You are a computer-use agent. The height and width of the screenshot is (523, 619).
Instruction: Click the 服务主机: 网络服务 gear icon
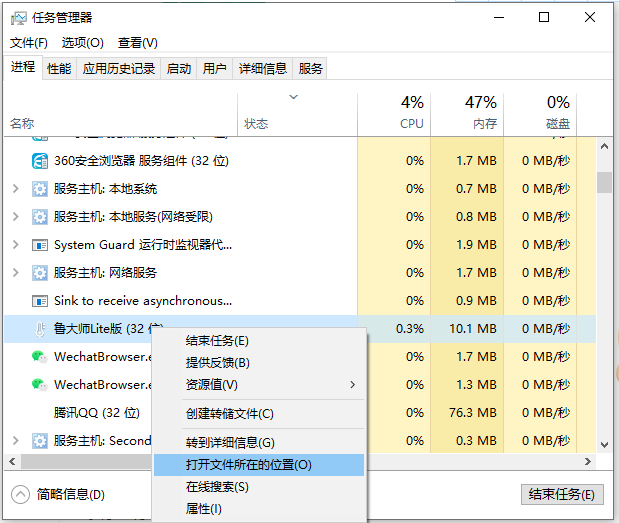(x=40, y=272)
